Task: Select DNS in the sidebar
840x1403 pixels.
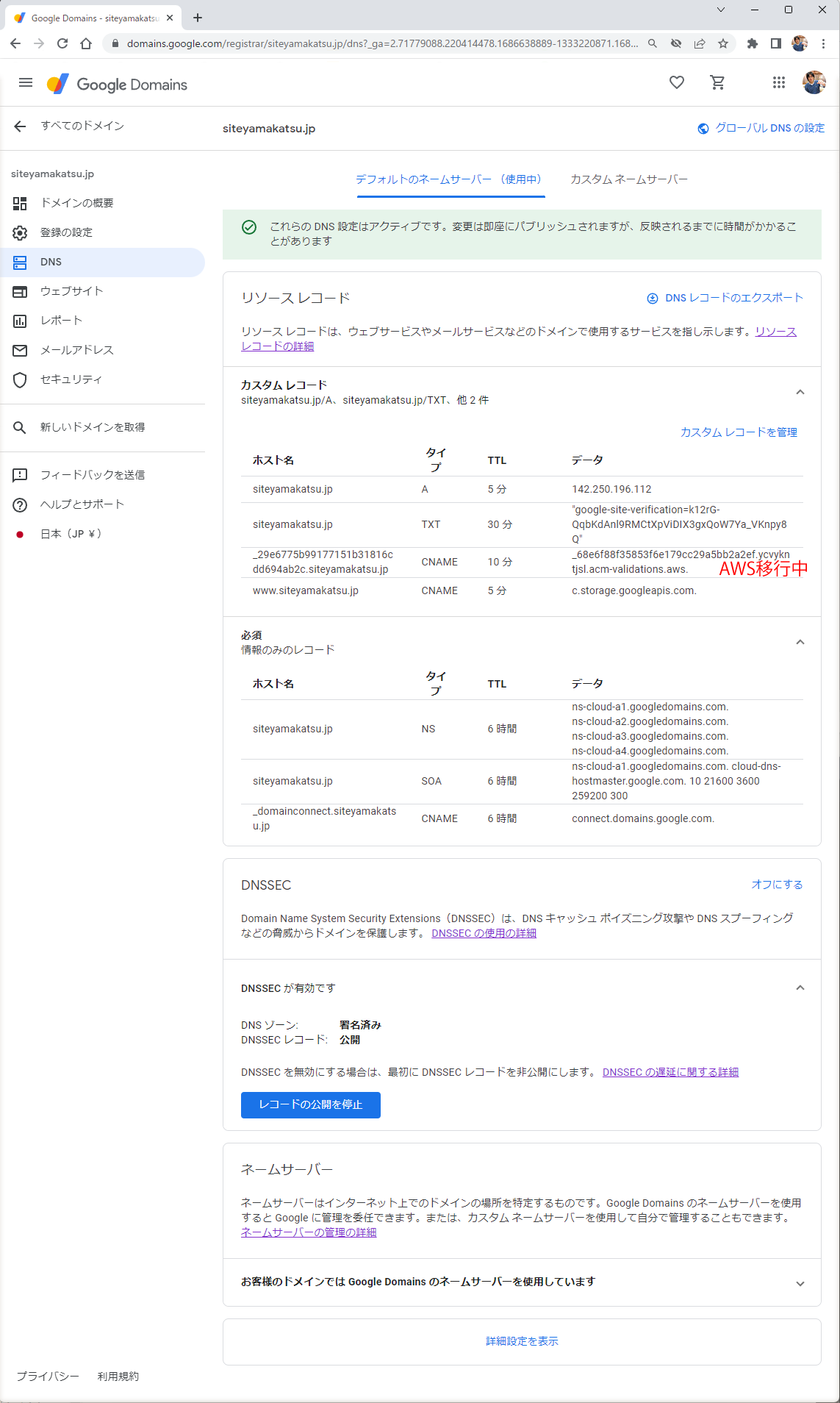Action: coord(103,262)
